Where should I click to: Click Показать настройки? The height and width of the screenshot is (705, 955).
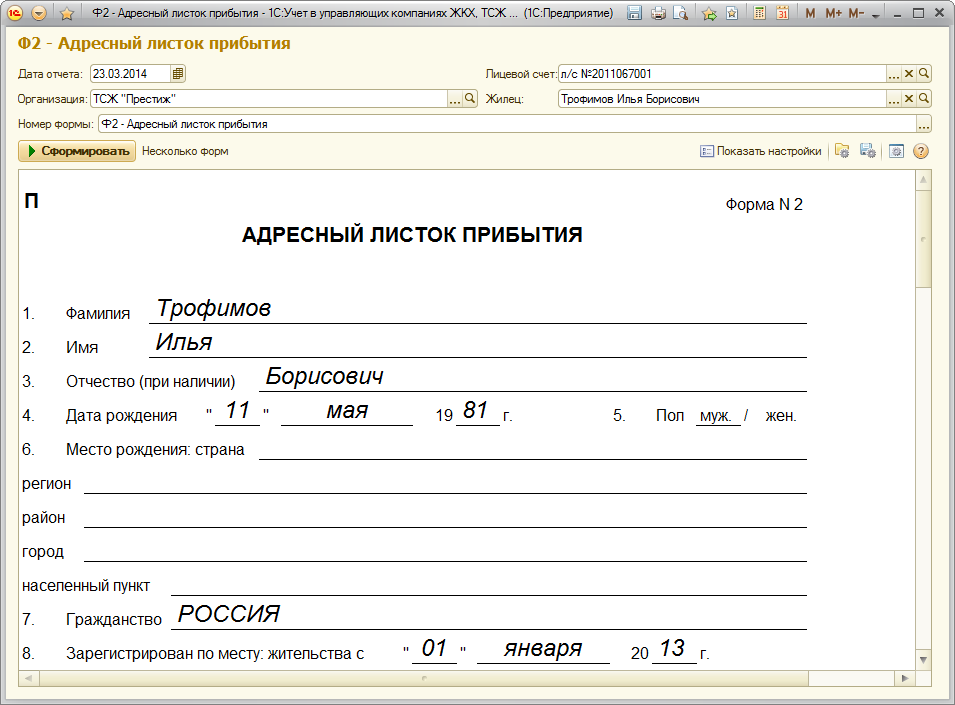click(760, 151)
